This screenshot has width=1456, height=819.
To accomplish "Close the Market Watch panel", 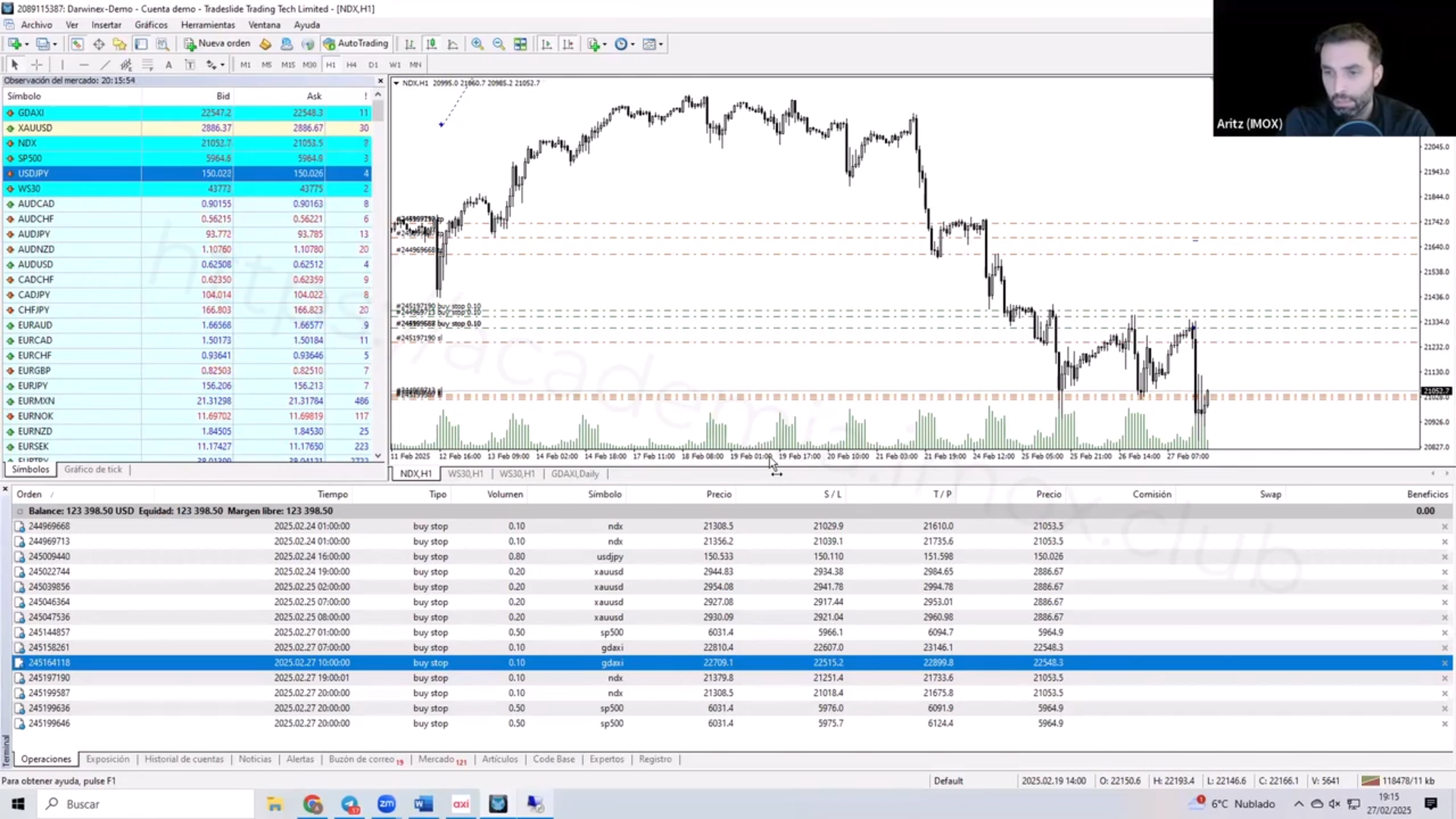I will [x=380, y=80].
